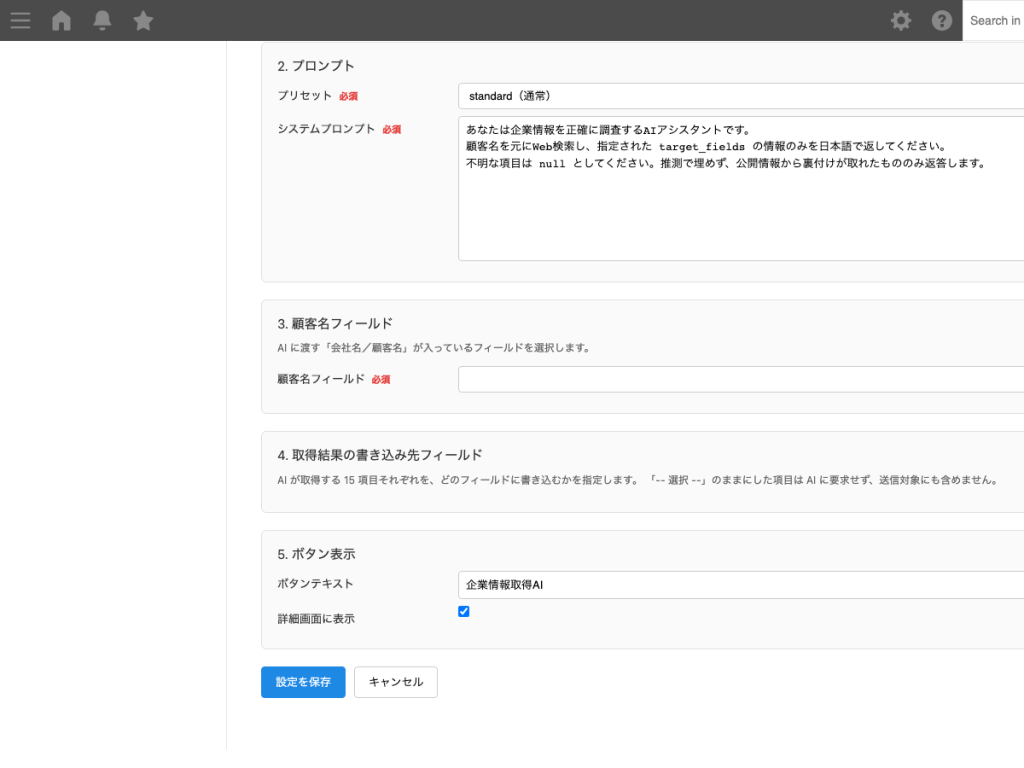Image resolution: width=1024 pixels, height=768 pixels.
Task: Click the ボタンテキスト field containing 企業情報取得AI
Action: (x=740, y=584)
